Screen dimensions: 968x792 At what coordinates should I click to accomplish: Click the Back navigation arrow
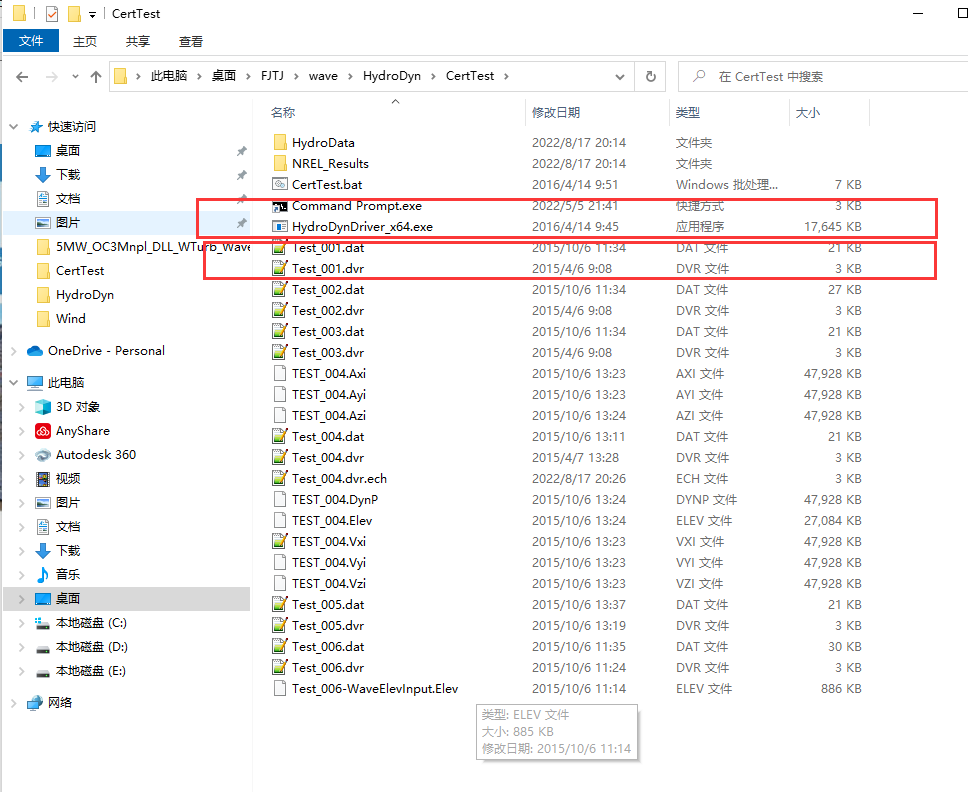coord(22,77)
